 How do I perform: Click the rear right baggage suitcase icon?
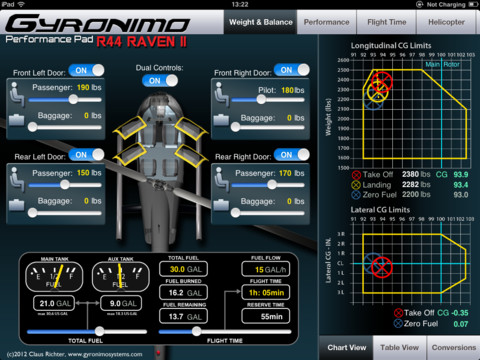click(x=221, y=205)
